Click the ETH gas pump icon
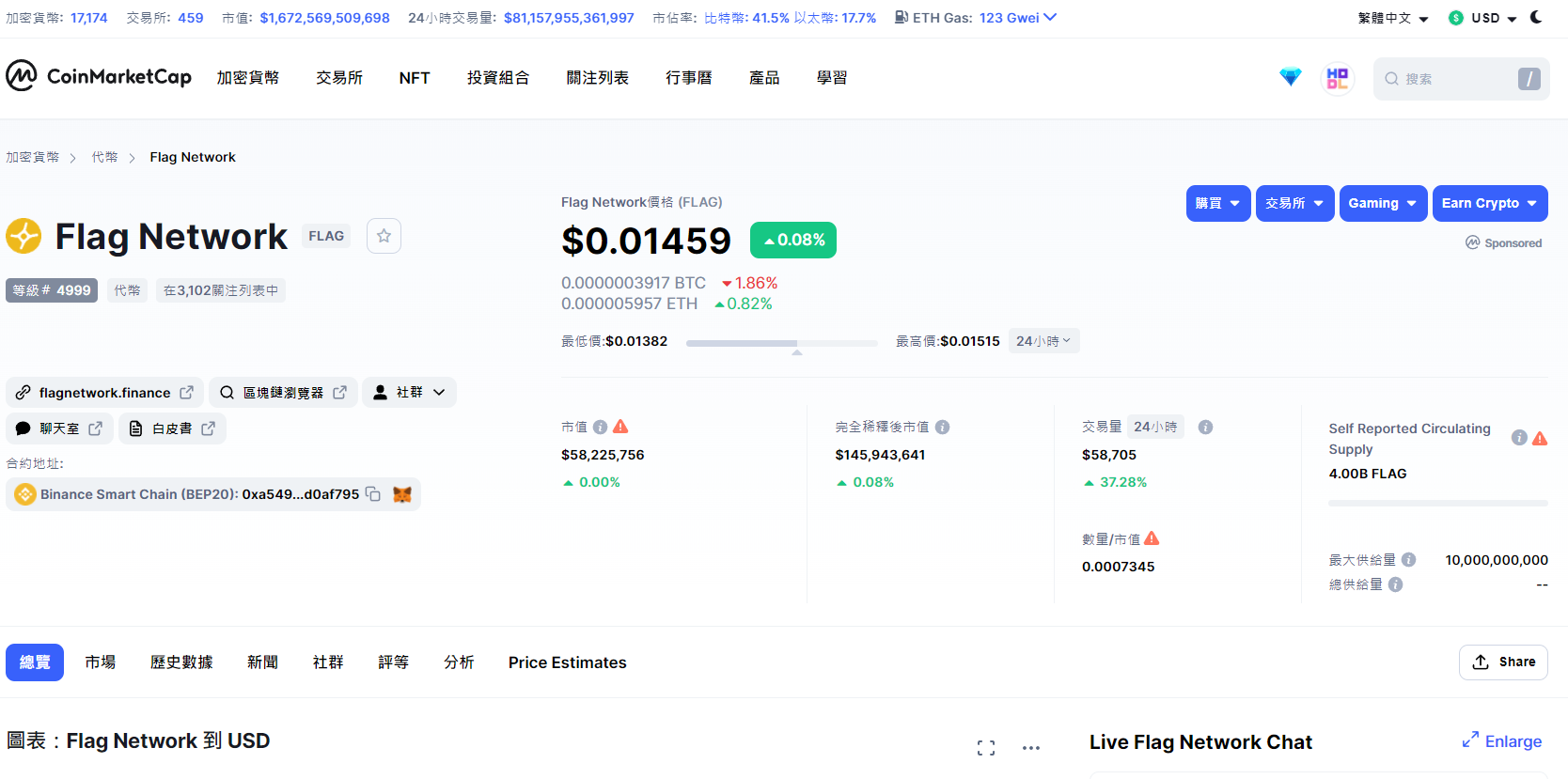The image size is (1568, 779). pos(902,17)
